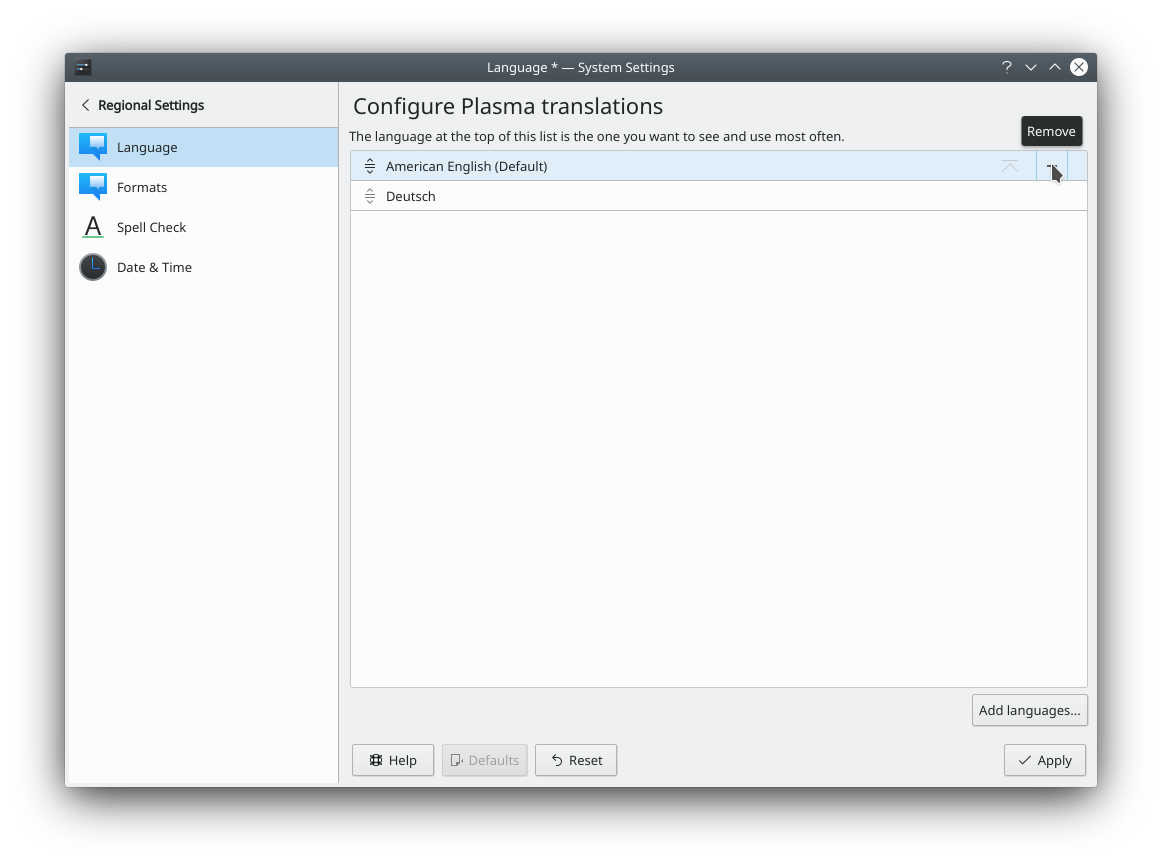Click the promote-to-top arrow for American English
The width and height of the screenshot is (1162, 864).
tap(1009, 166)
